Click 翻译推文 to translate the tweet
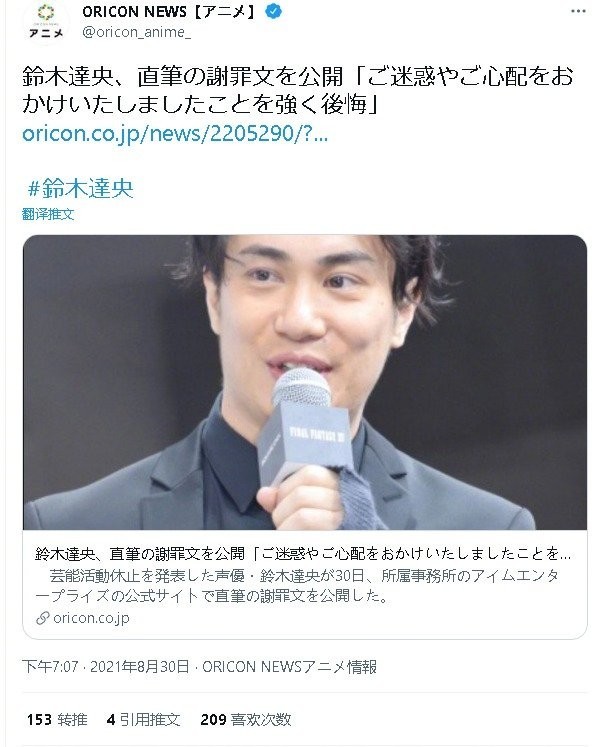This screenshot has height=747, width=603. pos(48,214)
